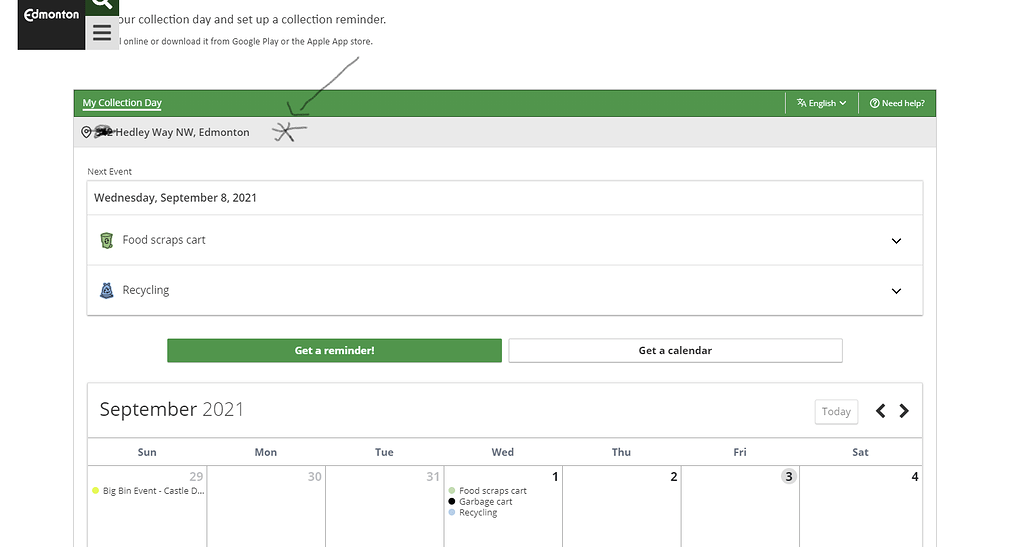Expand the Recycling row chevron
This screenshot has width=1035, height=547.
896,291
